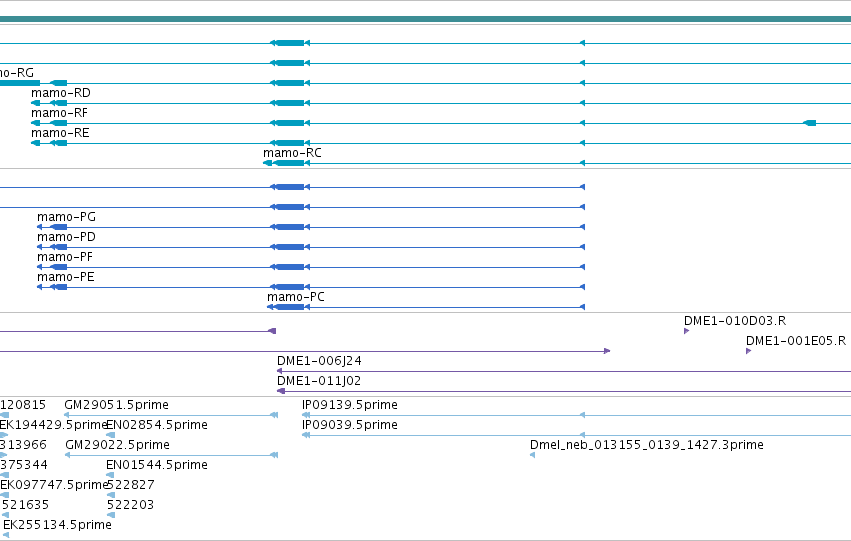
Task: Select the mamo-RF transcript label
Action: [59, 113]
